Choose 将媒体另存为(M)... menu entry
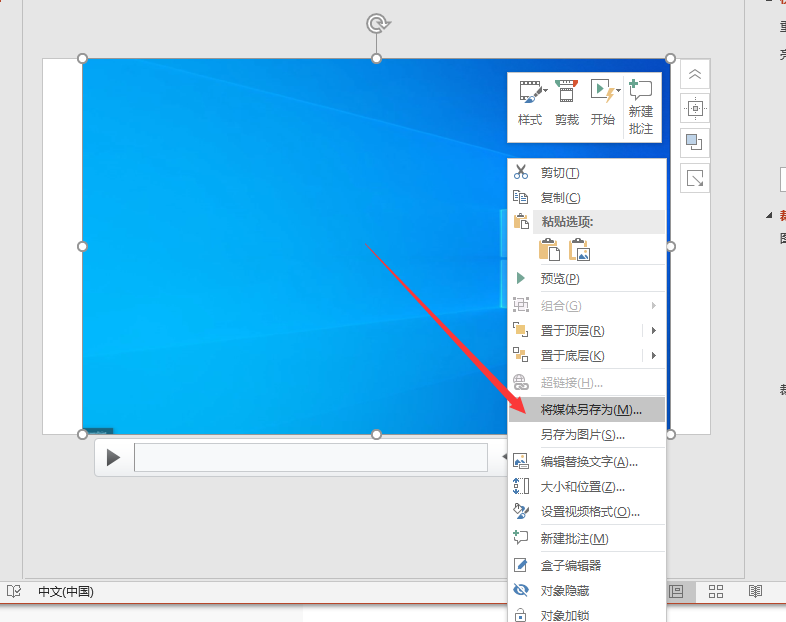 point(587,409)
